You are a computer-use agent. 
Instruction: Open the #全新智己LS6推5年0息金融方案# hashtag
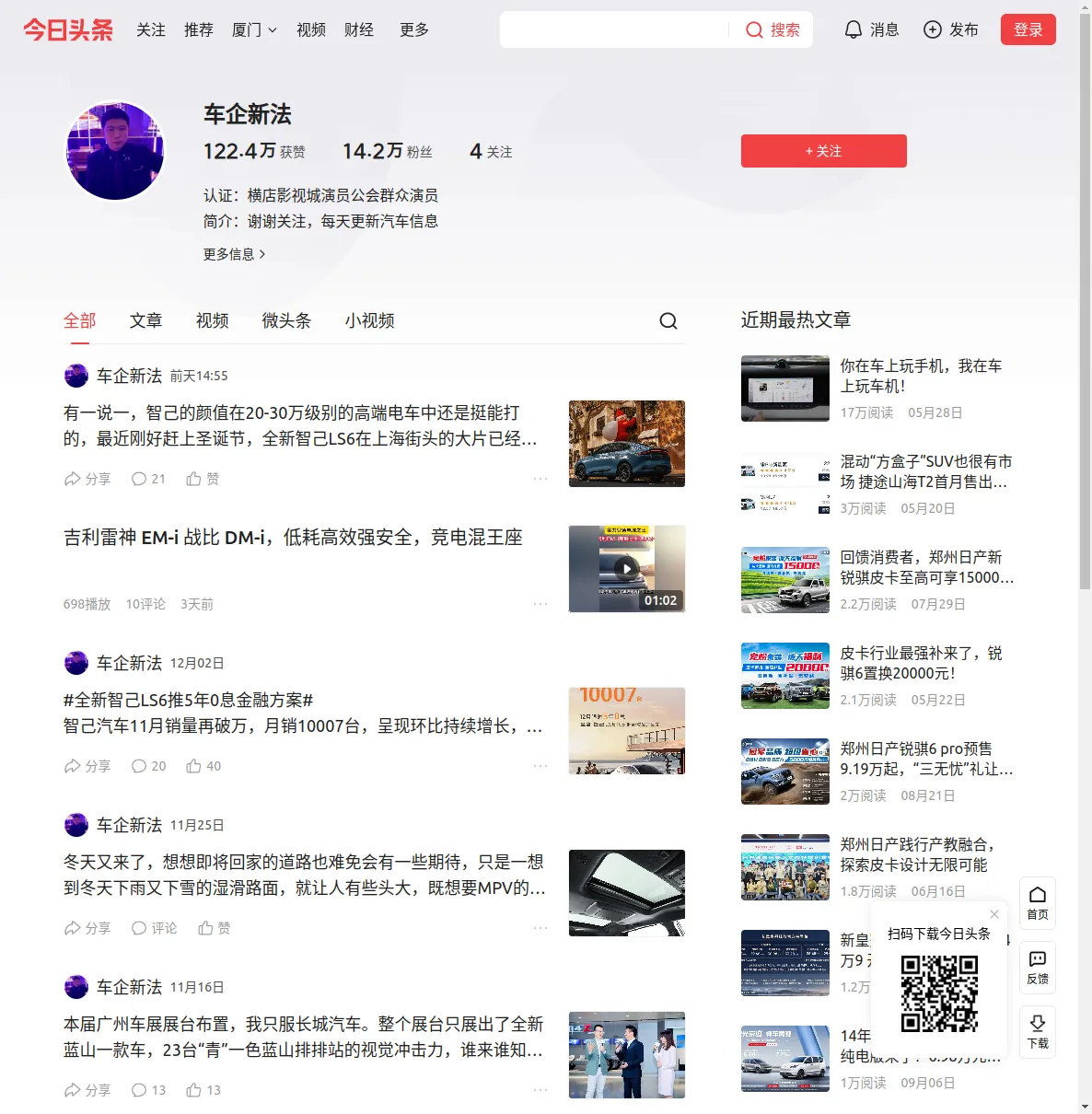[x=189, y=700]
